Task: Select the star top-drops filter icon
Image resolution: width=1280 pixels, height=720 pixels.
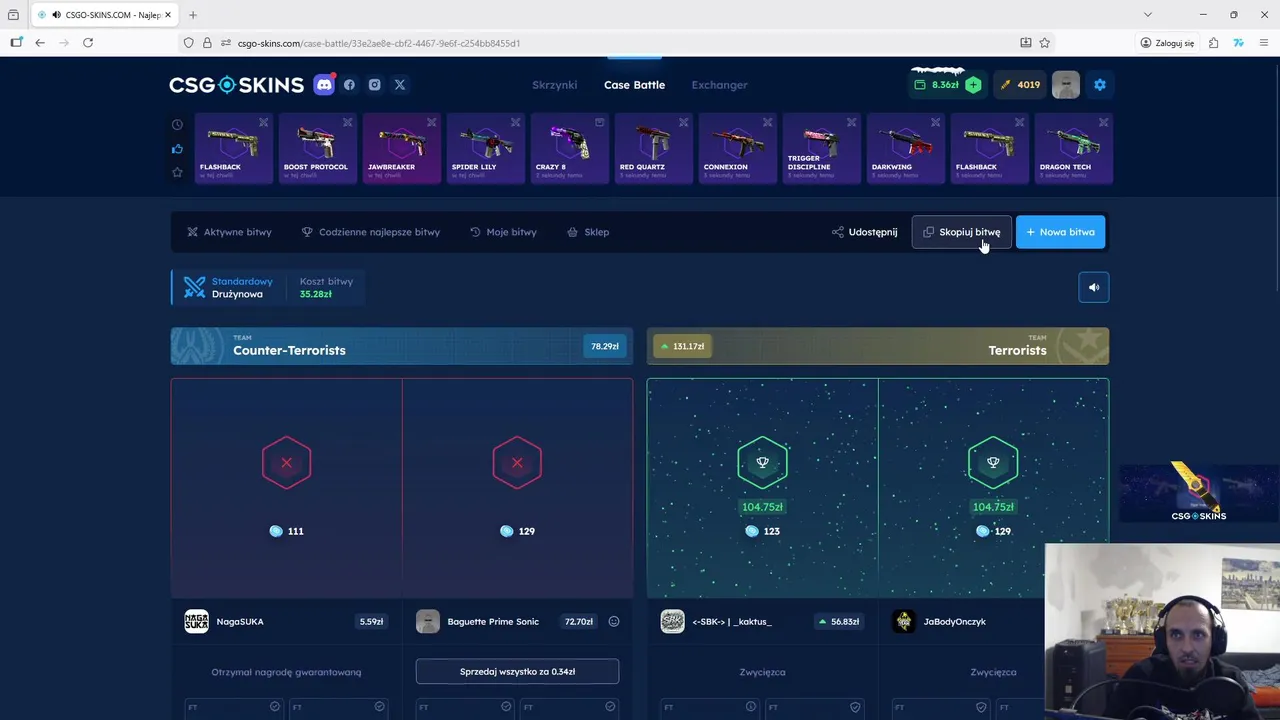Action: pyautogui.click(x=177, y=172)
